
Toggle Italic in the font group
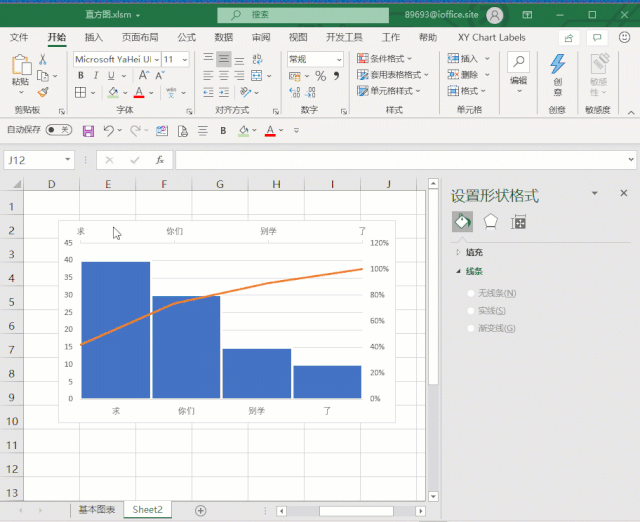[96, 76]
